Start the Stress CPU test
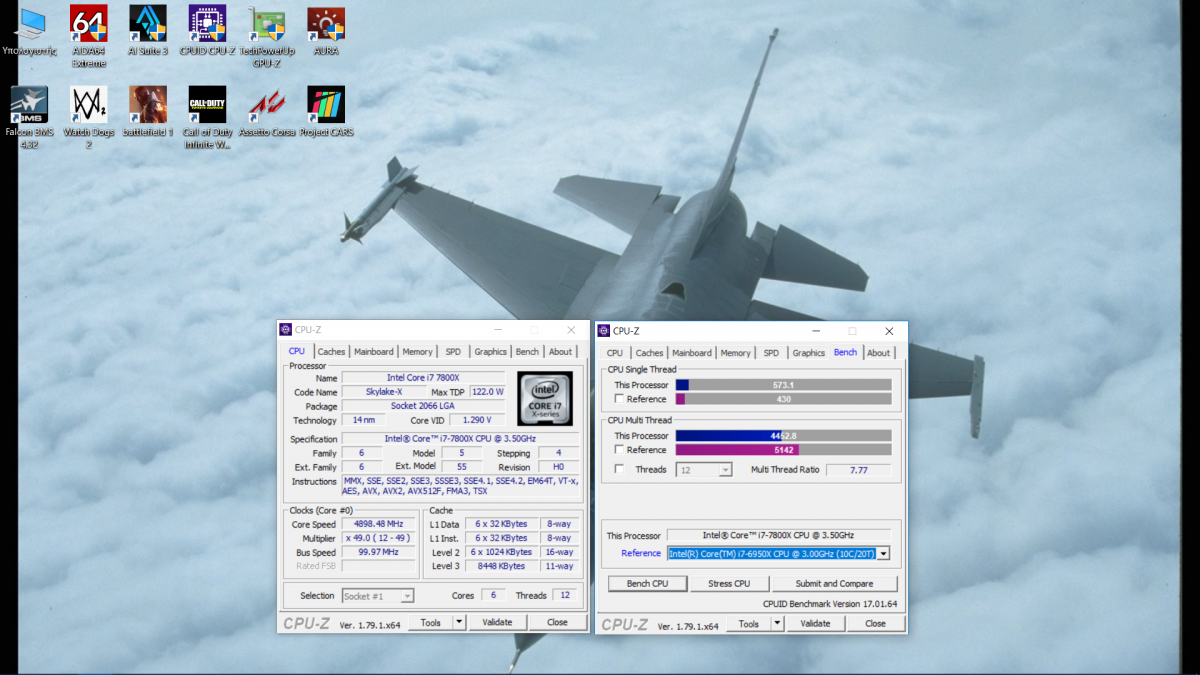1200x675 pixels. coord(729,584)
